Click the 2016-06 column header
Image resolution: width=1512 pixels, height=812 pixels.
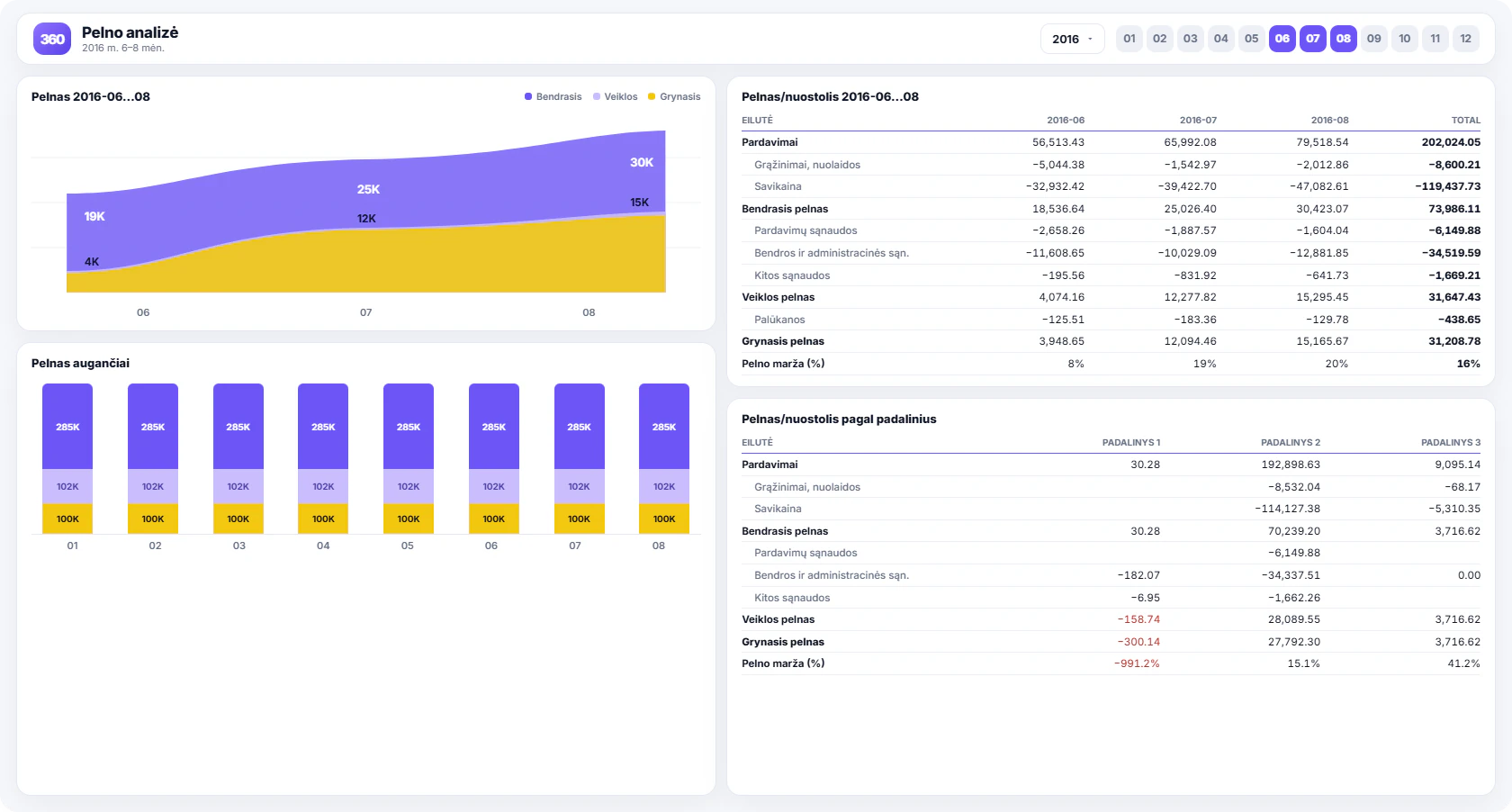[x=1066, y=120]
